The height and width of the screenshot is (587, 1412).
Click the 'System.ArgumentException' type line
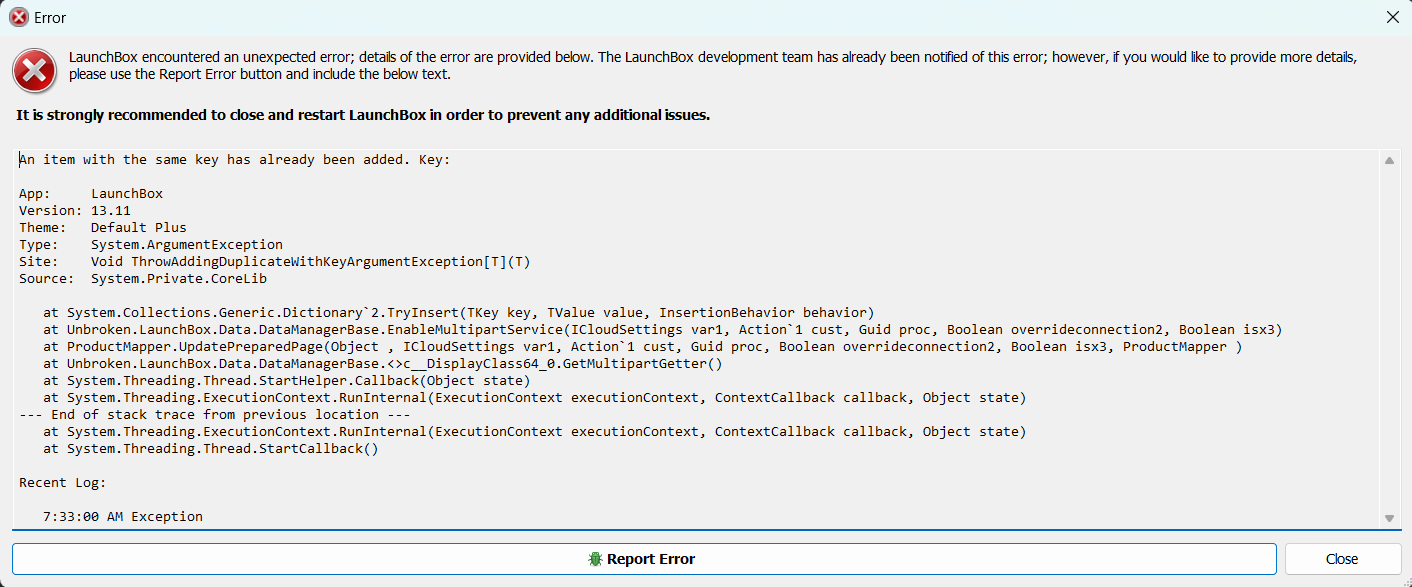pos(151,245)
